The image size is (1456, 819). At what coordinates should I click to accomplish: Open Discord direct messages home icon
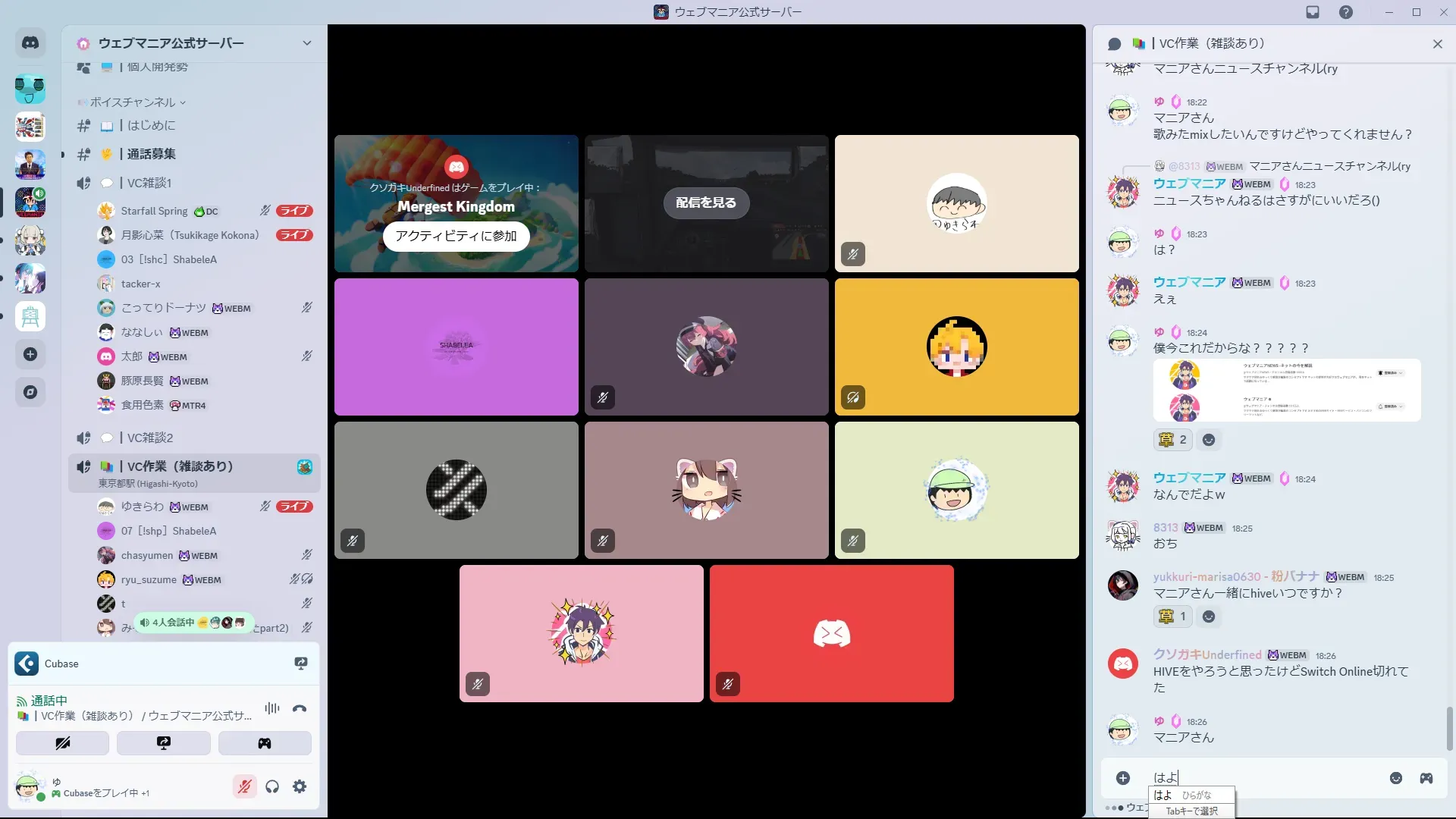pyautogui.click(x=30, y=43)
